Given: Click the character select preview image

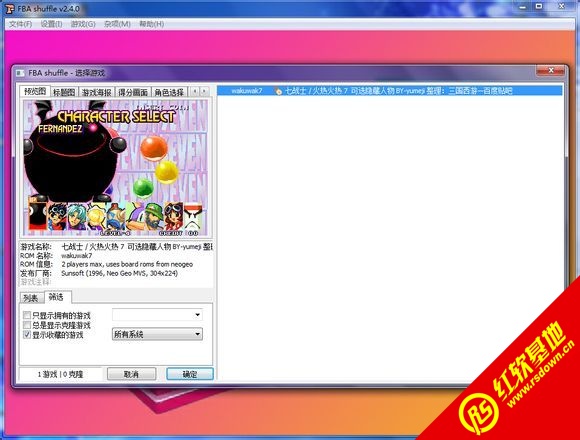Looking at the screenshot, I should click(x=116, y=168).
